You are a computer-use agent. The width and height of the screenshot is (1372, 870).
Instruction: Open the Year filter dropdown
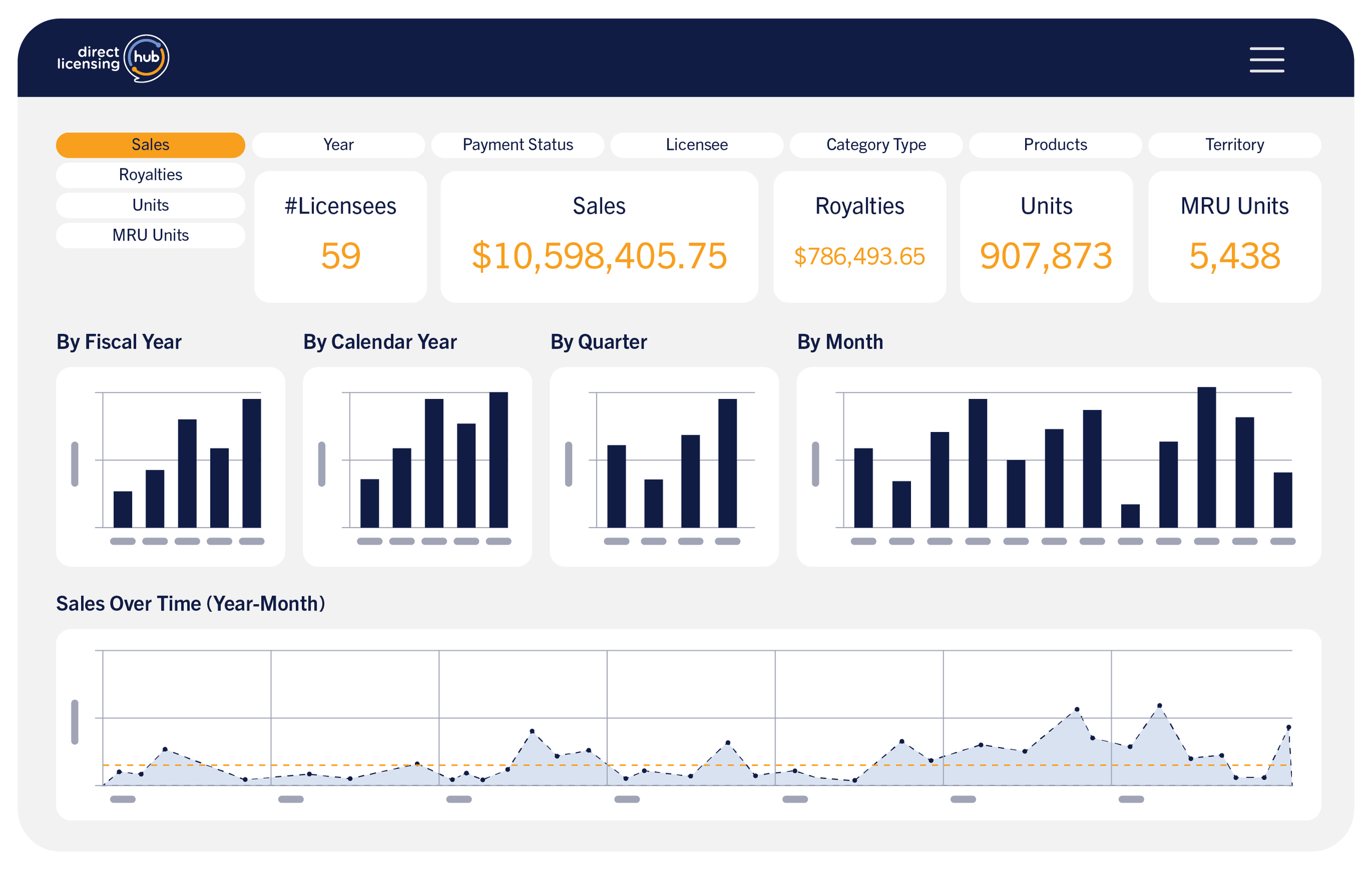pos(338,145)
